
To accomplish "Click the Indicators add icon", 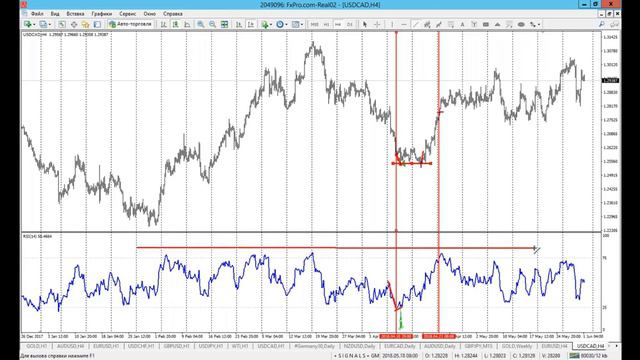I will [265, 24].
